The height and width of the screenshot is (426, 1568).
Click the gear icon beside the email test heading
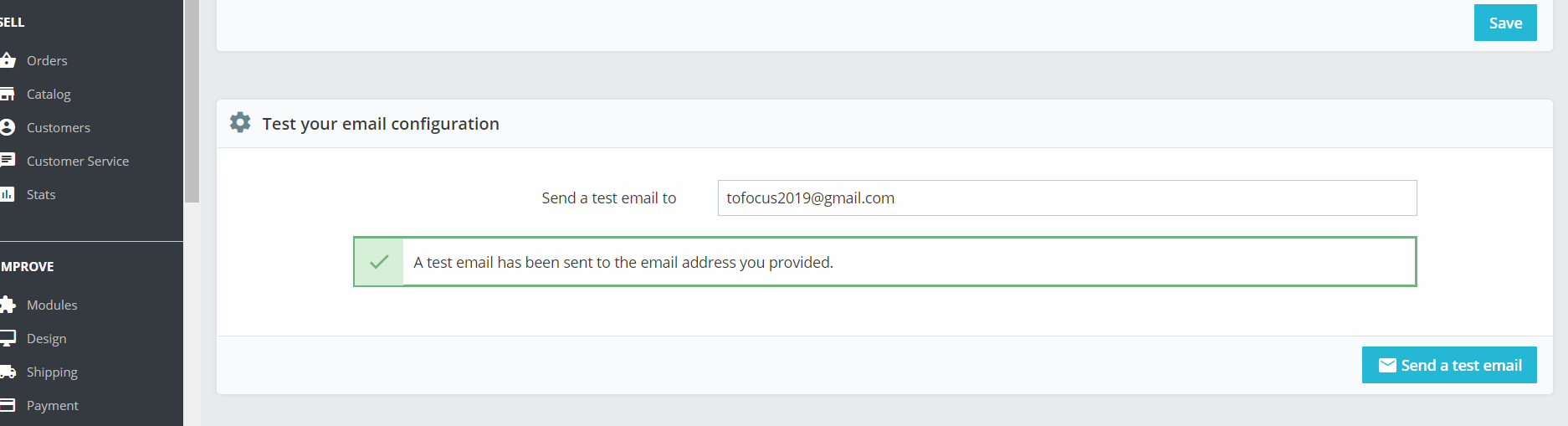(x=240, y=123)
